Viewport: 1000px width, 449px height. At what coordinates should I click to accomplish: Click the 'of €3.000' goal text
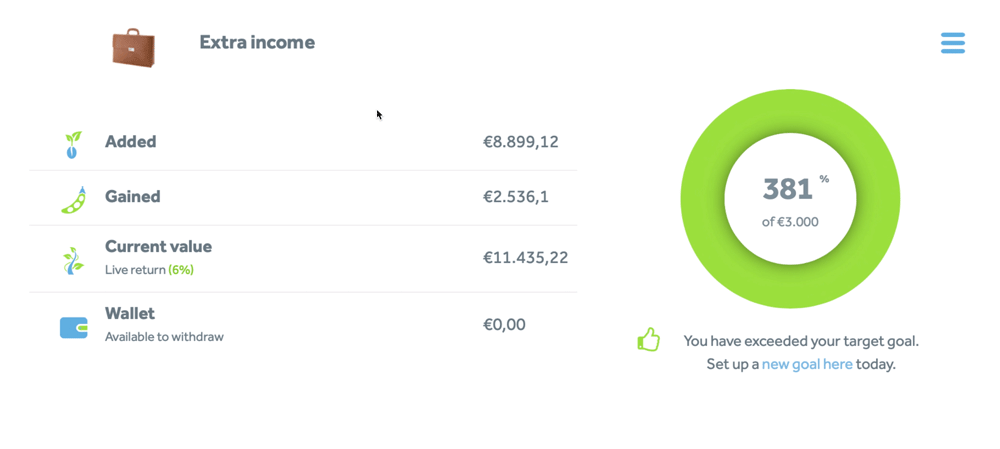[790, 222]
